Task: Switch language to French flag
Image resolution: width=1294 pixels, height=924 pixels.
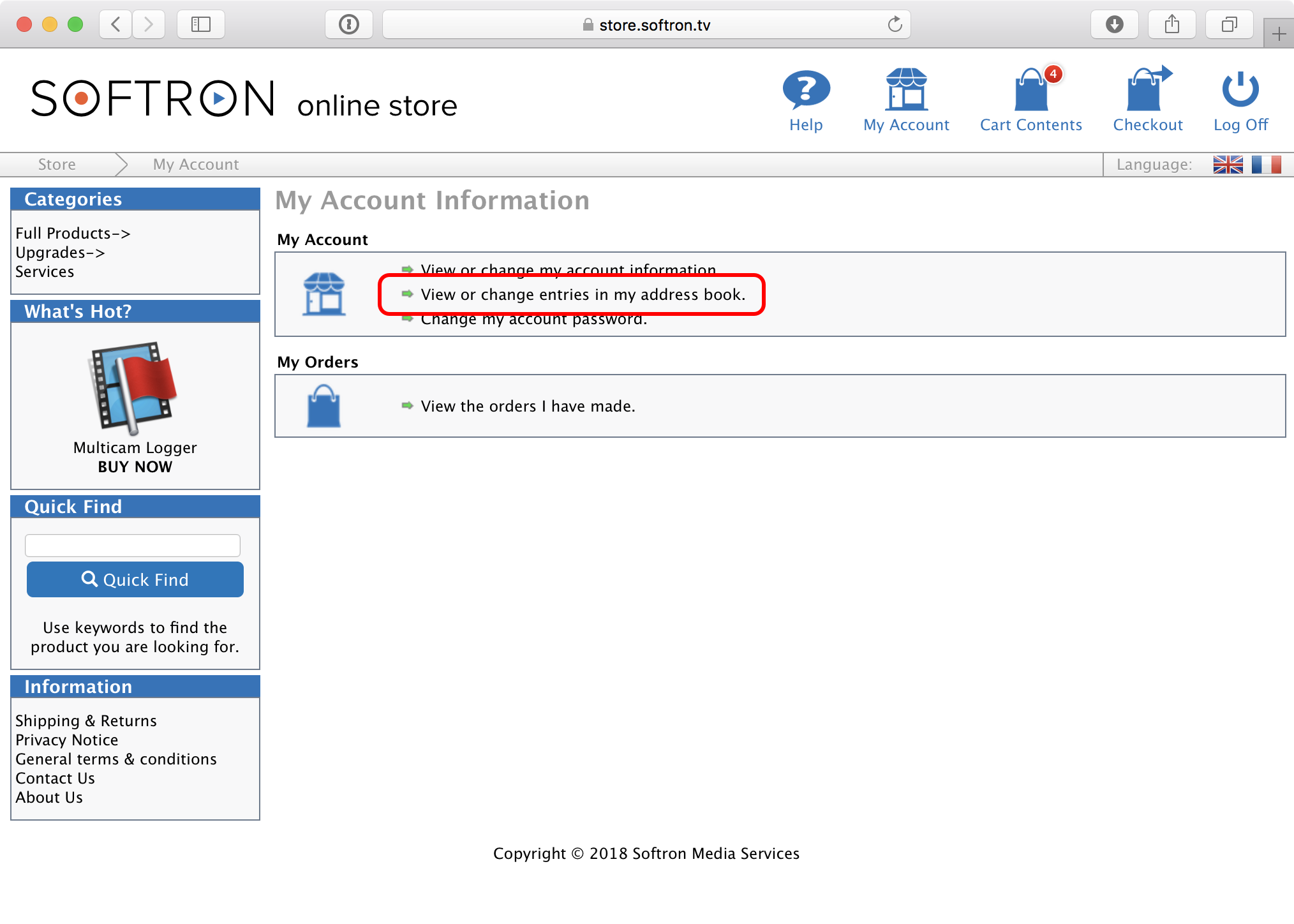Action: (1266, 165)
